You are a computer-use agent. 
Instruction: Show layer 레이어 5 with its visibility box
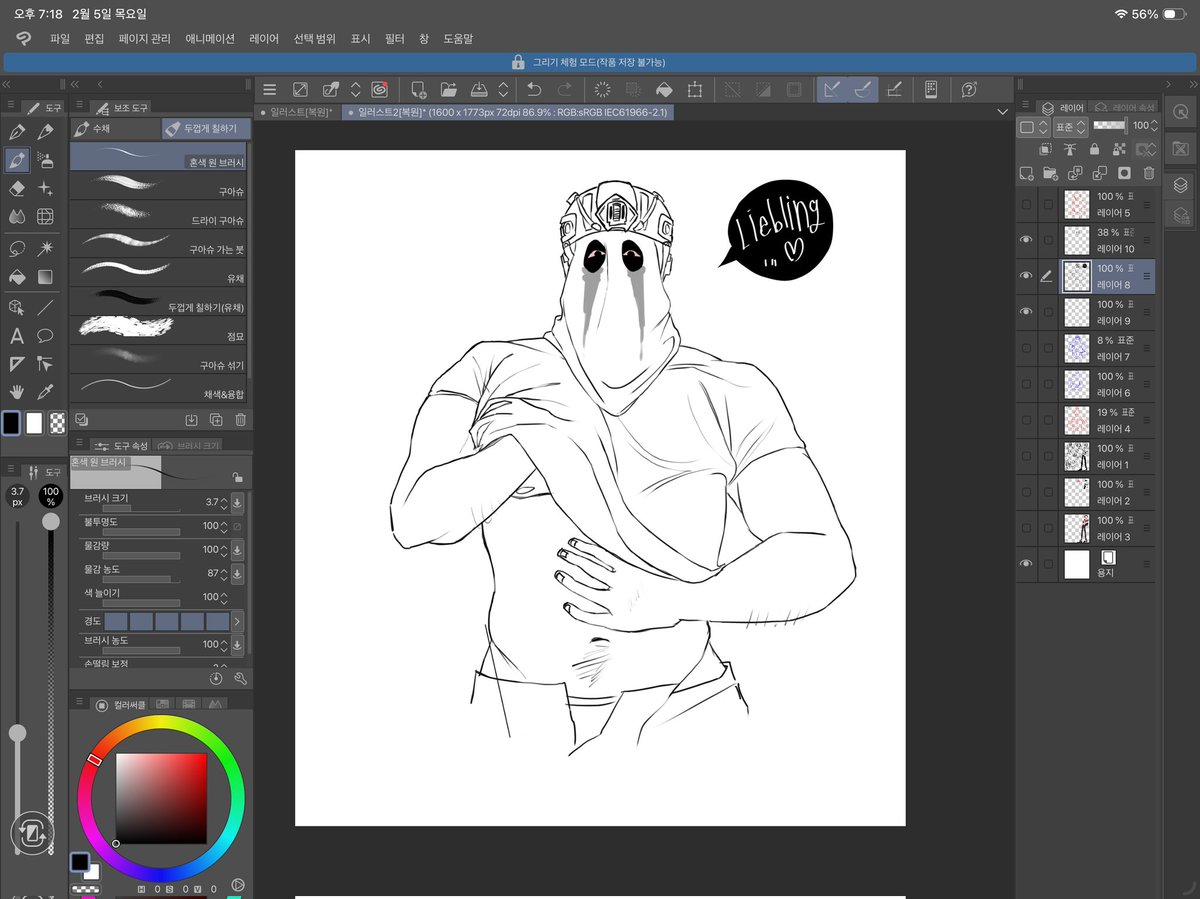point(1025,204)
